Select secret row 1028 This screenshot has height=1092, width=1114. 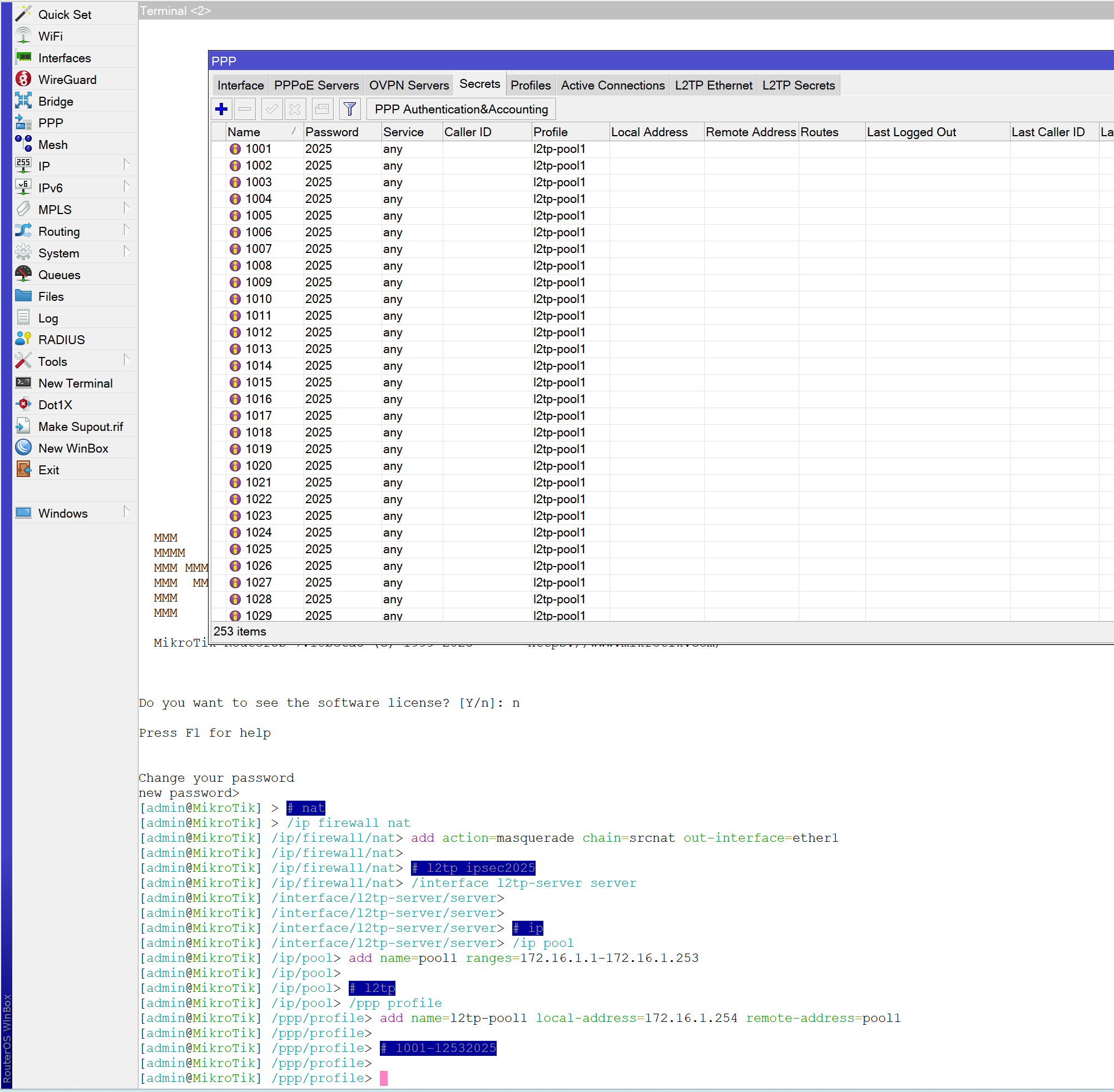662,599
